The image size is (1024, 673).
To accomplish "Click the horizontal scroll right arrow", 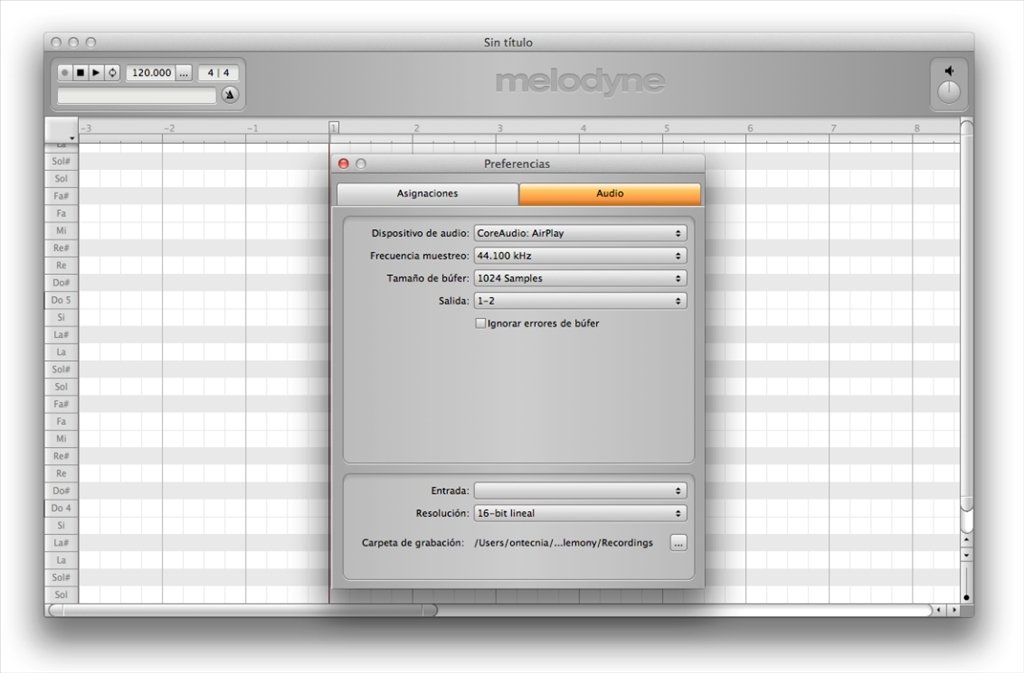I will (954, 610).
